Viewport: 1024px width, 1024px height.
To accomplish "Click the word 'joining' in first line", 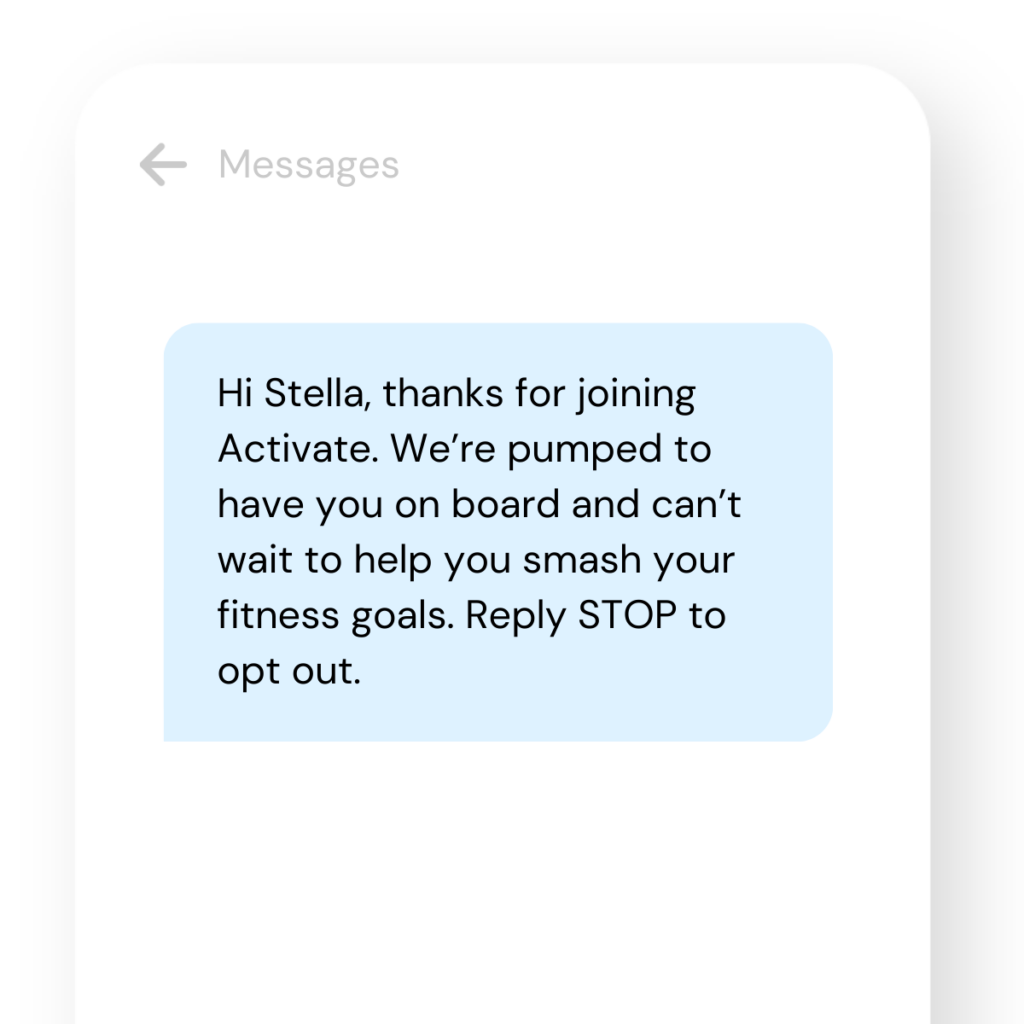I will tap(636, 396).
